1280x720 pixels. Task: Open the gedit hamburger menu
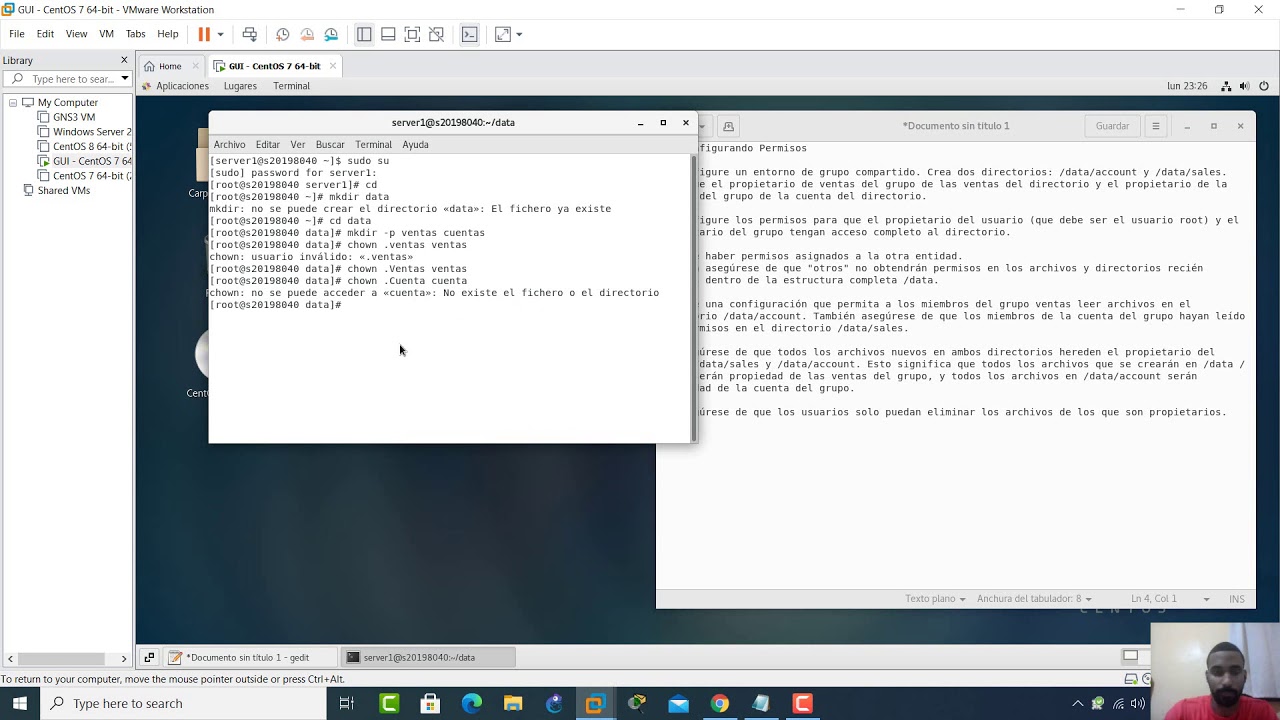(1155, 126)
